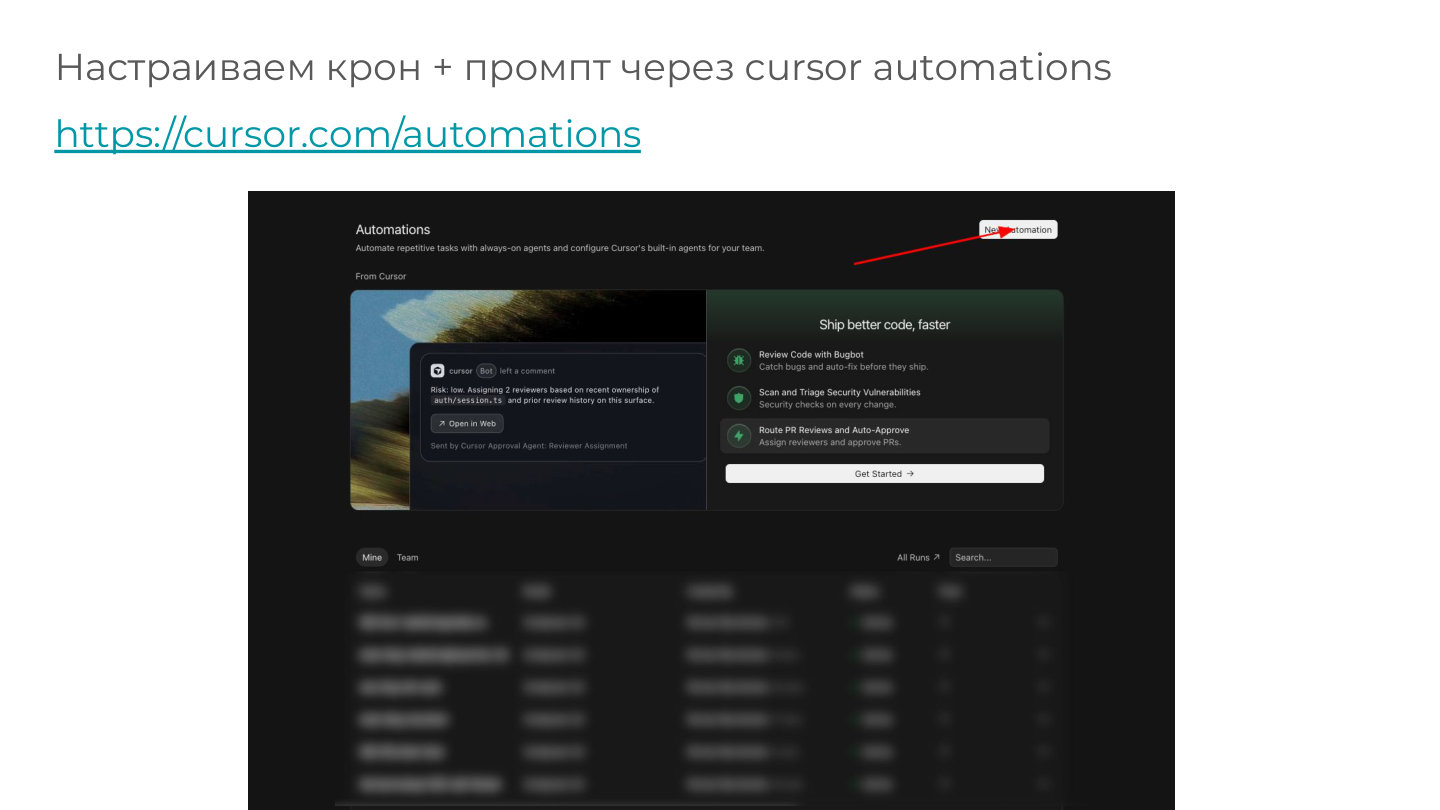Click the security shield icon
The height and width of the screenshot is (810, 1440).
(739, 398)
